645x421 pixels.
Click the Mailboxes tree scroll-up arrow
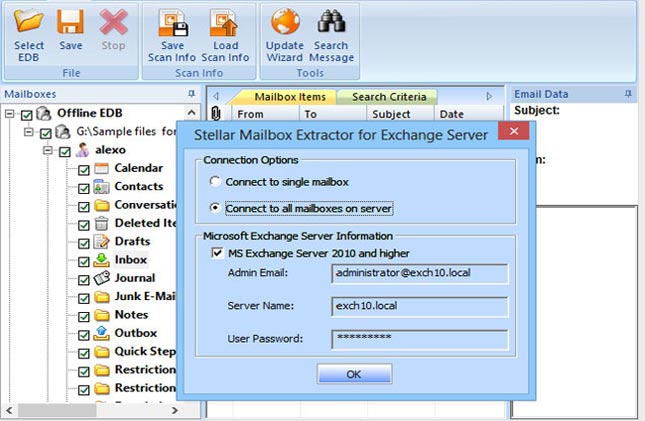(192, 112)
